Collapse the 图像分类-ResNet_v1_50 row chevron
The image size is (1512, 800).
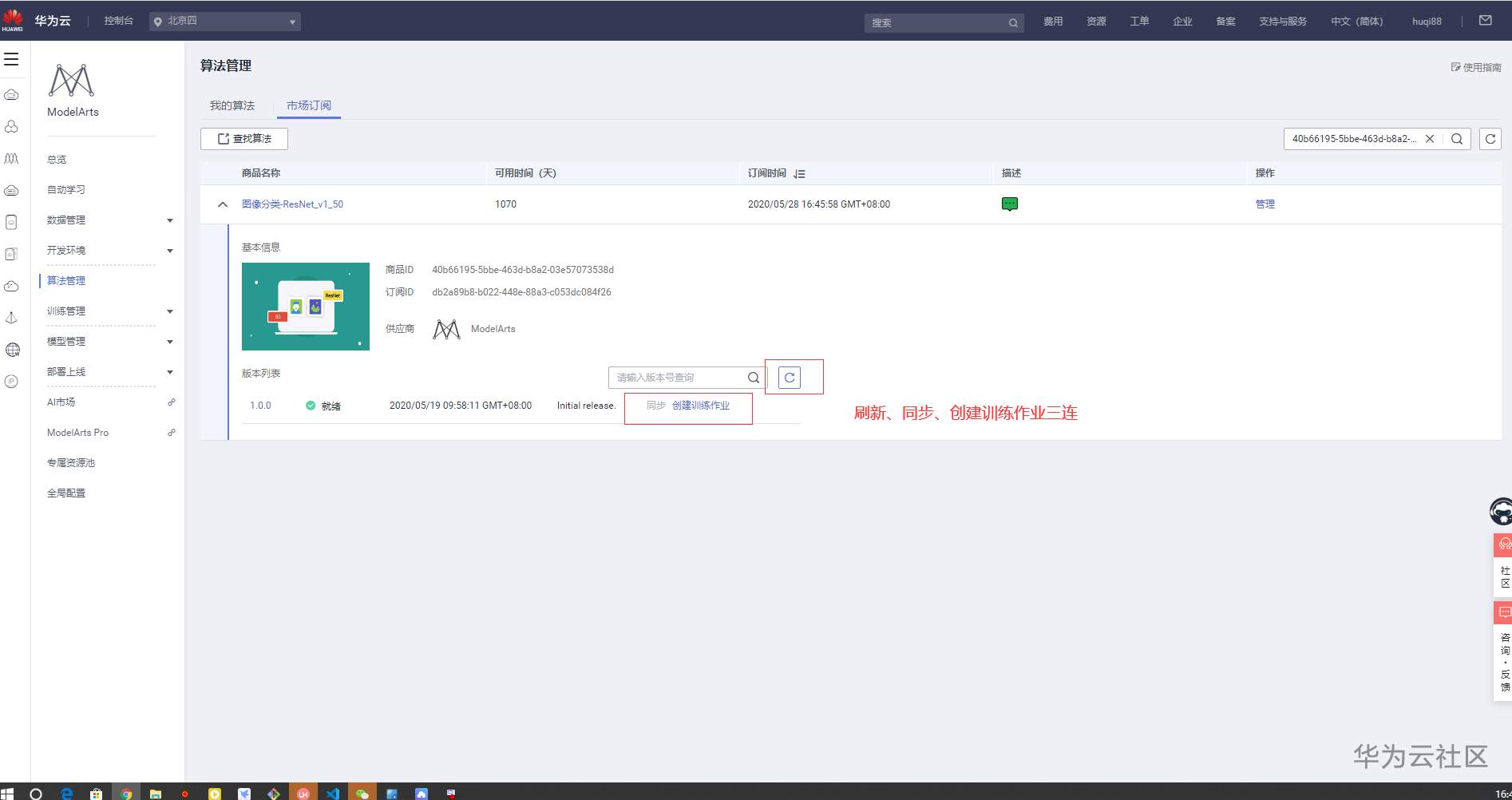(223, 204)
